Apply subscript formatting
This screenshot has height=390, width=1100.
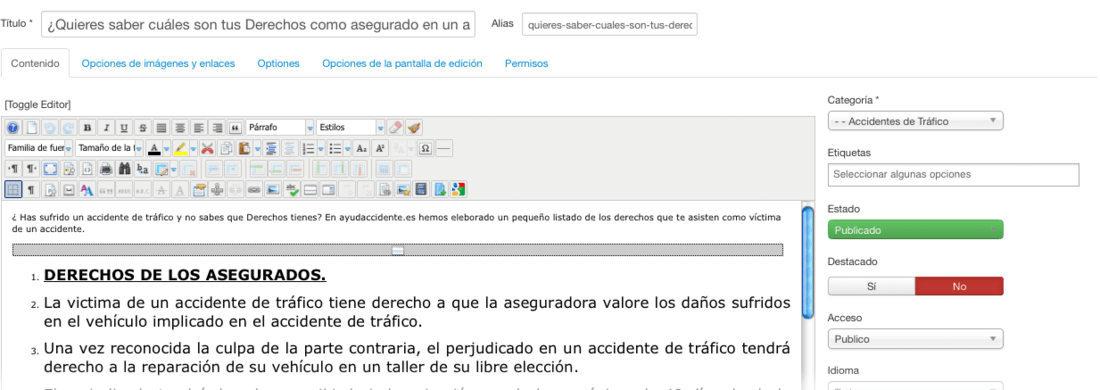coord(361,148)
